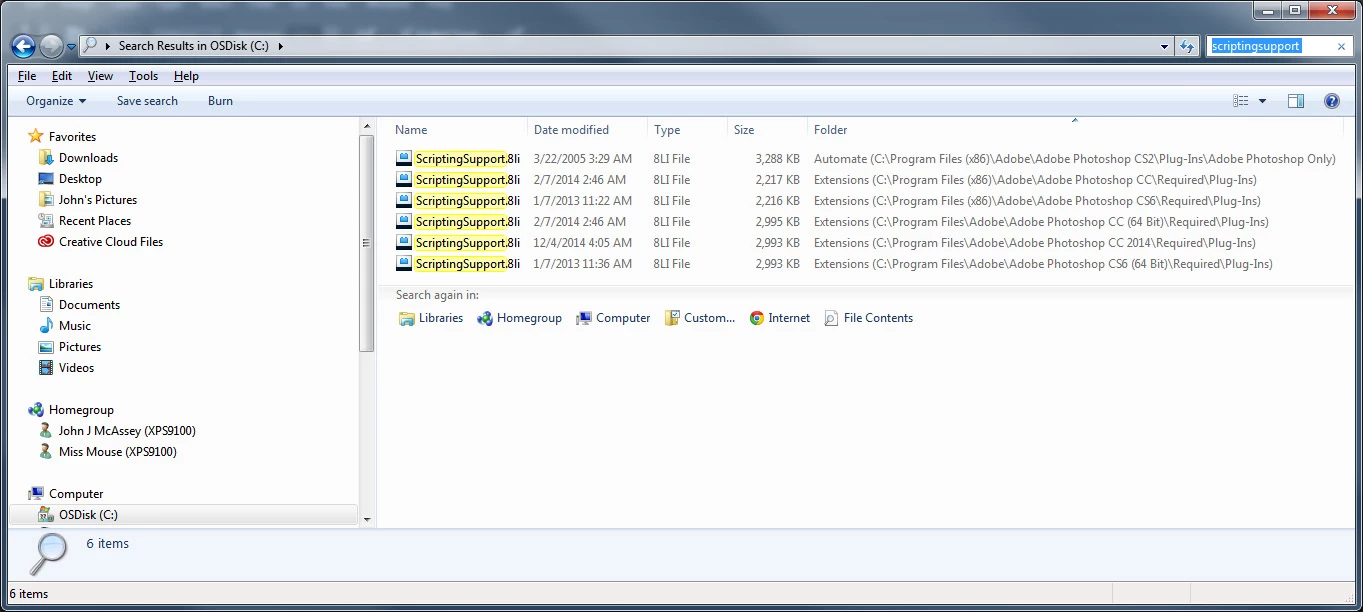Search again in File Contents

coord(869,318)
